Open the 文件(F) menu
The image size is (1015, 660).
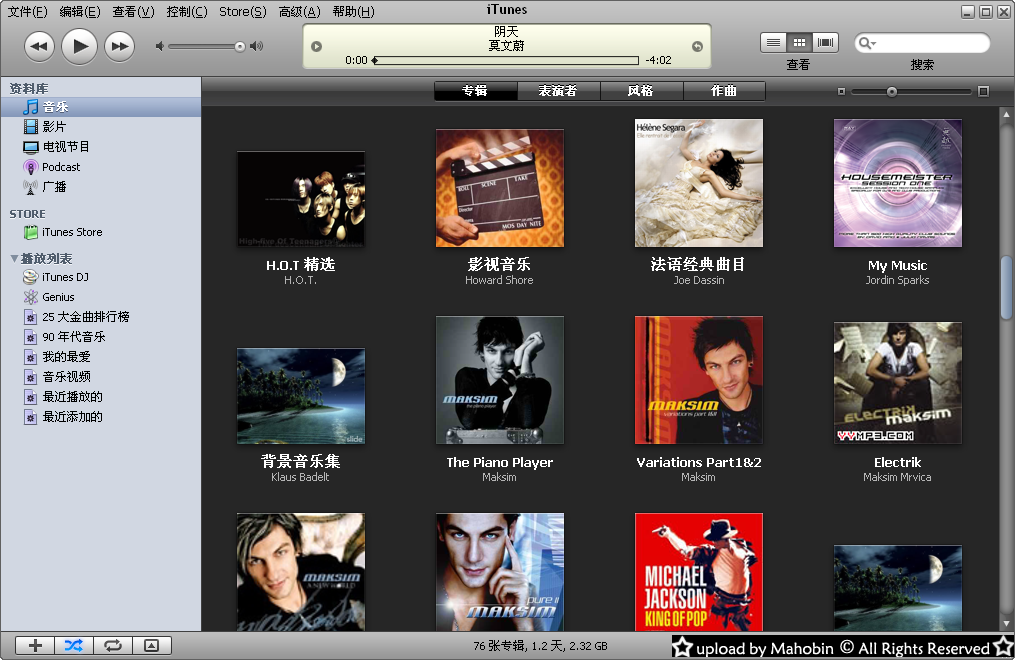coord(27,12)
